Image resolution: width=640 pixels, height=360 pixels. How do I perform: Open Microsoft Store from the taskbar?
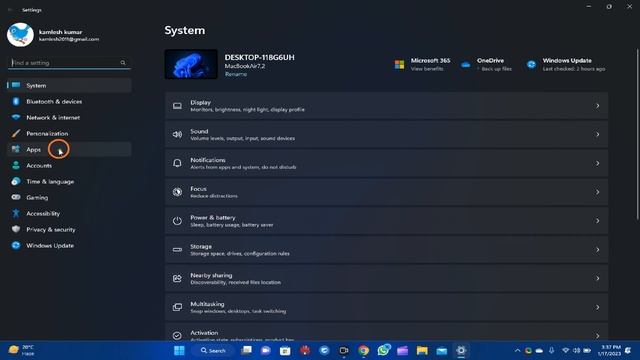click(x=285, y=350)
